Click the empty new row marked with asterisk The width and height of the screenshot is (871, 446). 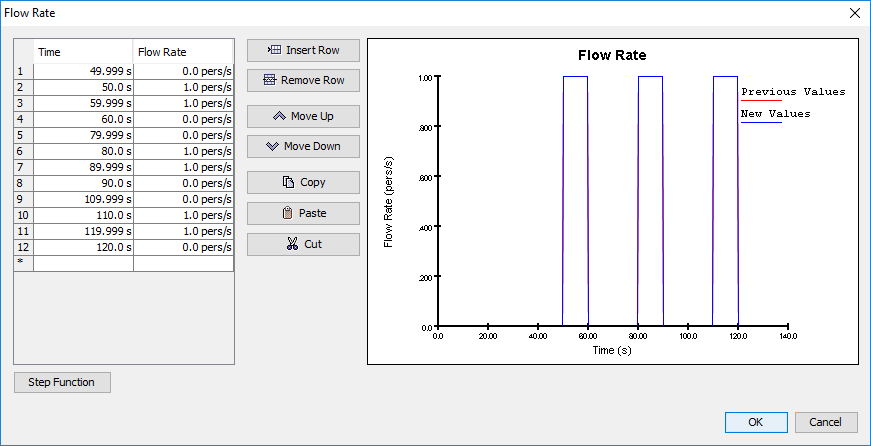[123, 263]
